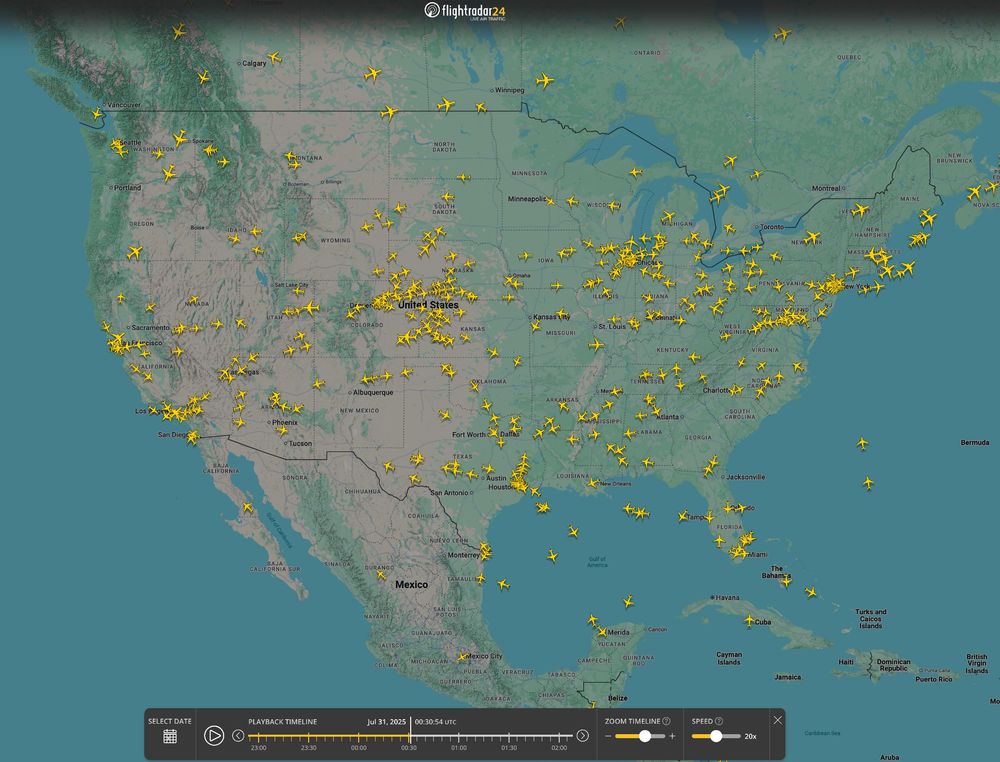Image resolution: width=1000 pixels, height=762 pixels.
Task: Jump to 02:00 on playback timeline
Action: pyautogui.click(x=559, y=747)
